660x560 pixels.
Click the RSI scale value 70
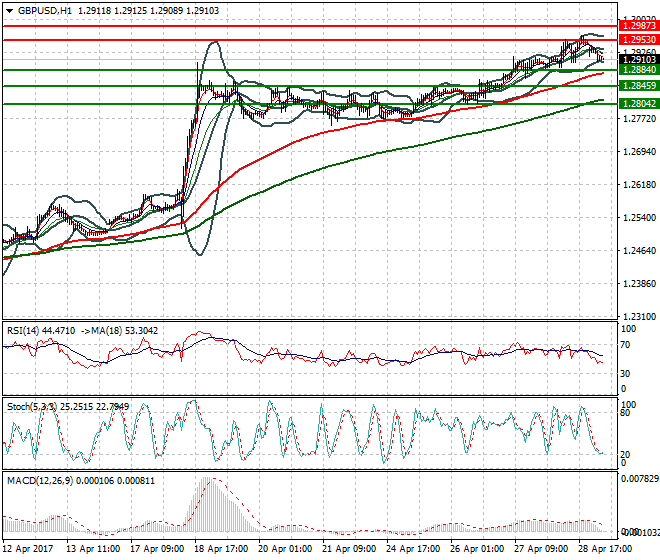click(625, 345)
